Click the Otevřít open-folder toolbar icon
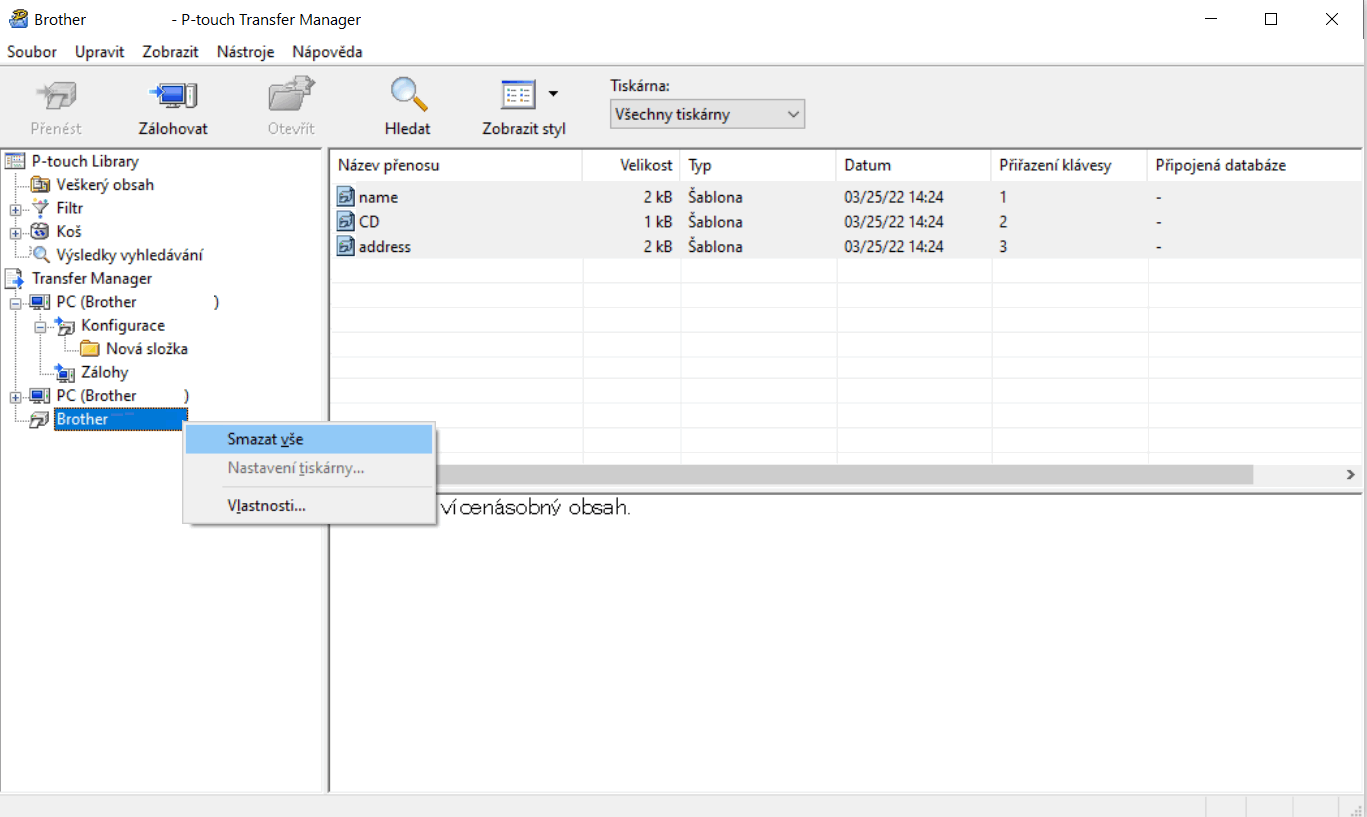 [x=291, y=96]
